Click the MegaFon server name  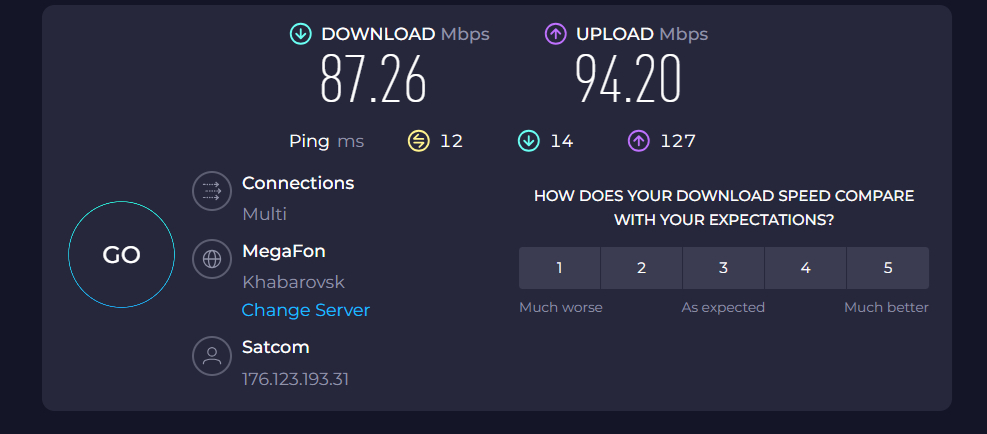(x=284, y=251)
